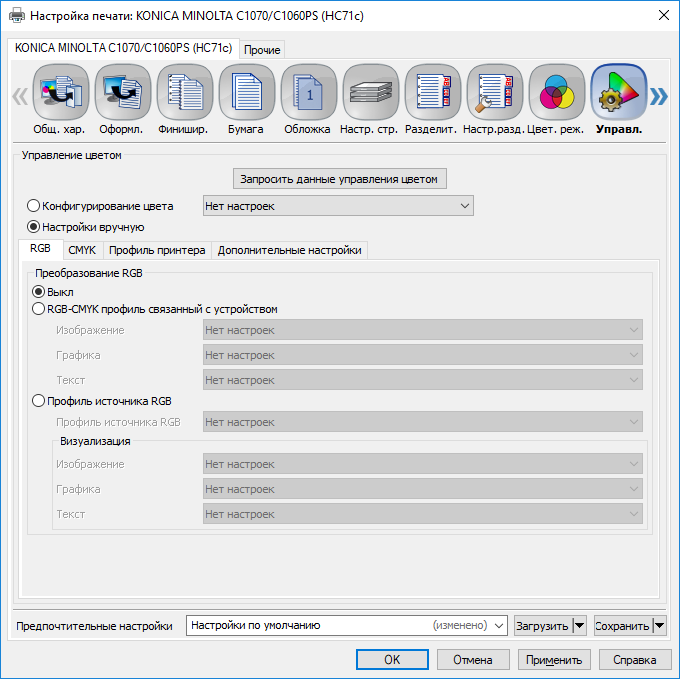Select Настройки вручную radio button
This screenshot has height=679, width=680.
pos(33,226)
